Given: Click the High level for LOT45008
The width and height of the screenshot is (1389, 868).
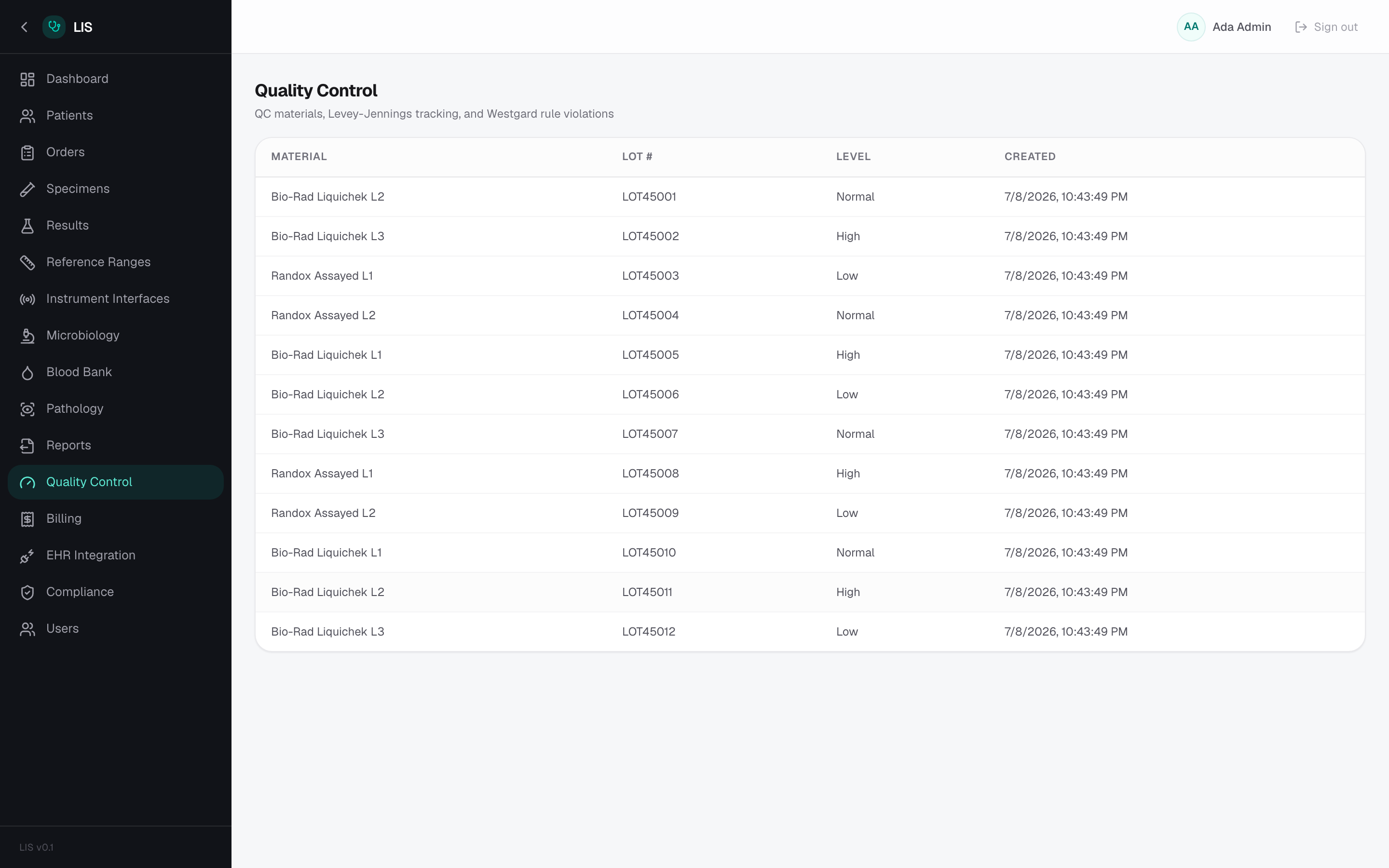Looking at the screenshot, I should pos(848,474).
